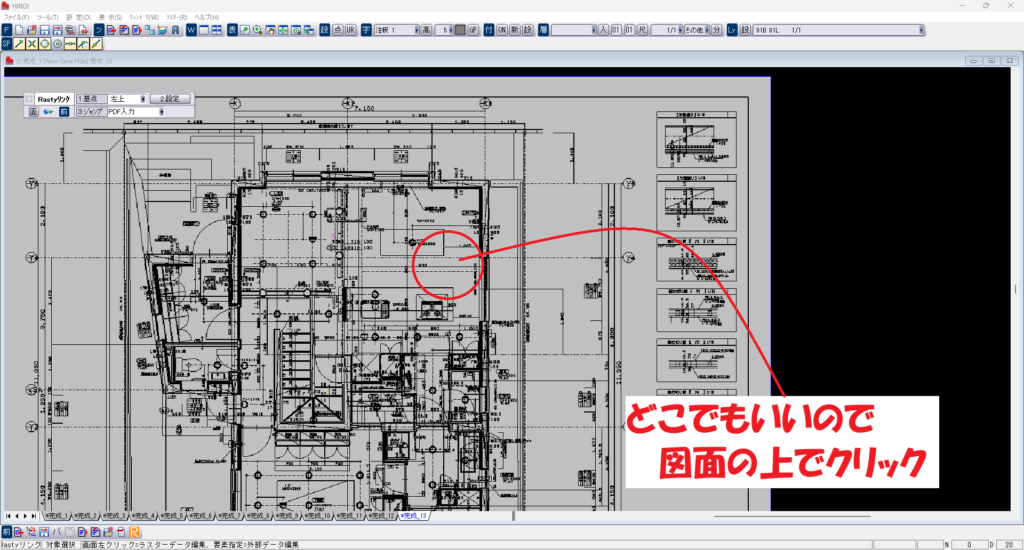The height and width of the screenshot is (550, 1024).
Task: Switch to the 完成_12 sheet tab
Action: (383, 515)
